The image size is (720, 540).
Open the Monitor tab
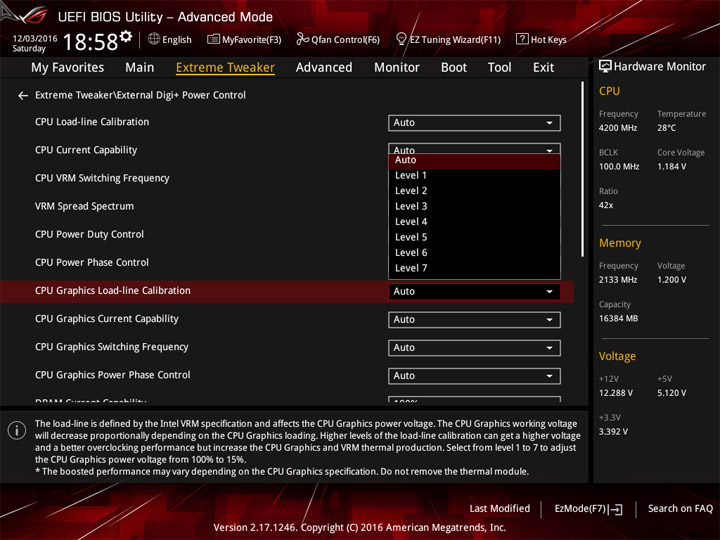tap(397, 68)
